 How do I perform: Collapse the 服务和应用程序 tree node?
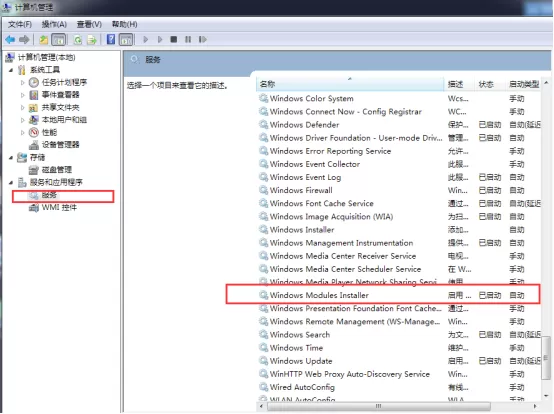(x=11, y=183)
